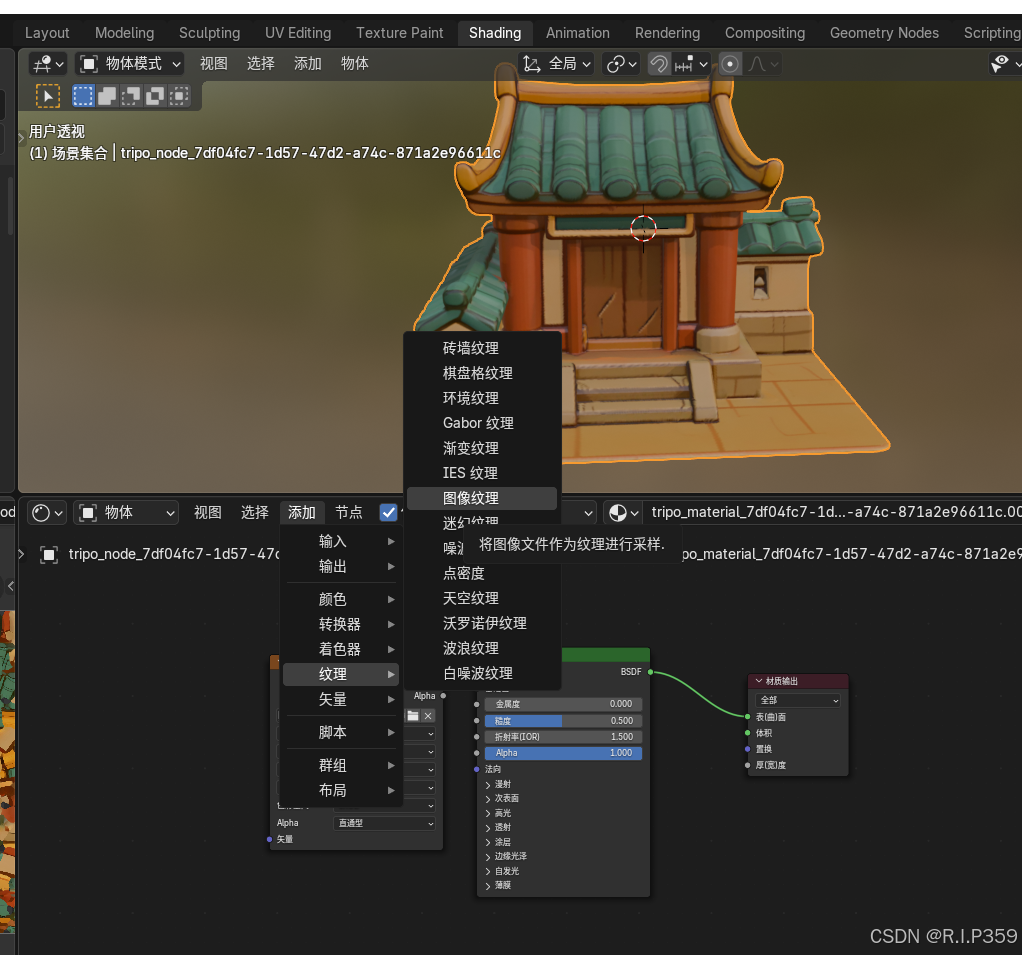Select 白噪波纹理 menu entry

click(x=482, y=673)
